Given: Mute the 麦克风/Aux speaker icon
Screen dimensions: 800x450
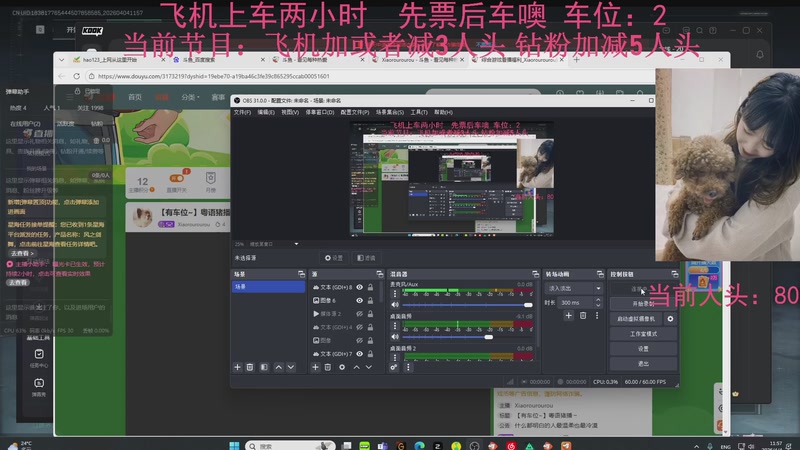Looking at the screenshot, I should (395, 305).
